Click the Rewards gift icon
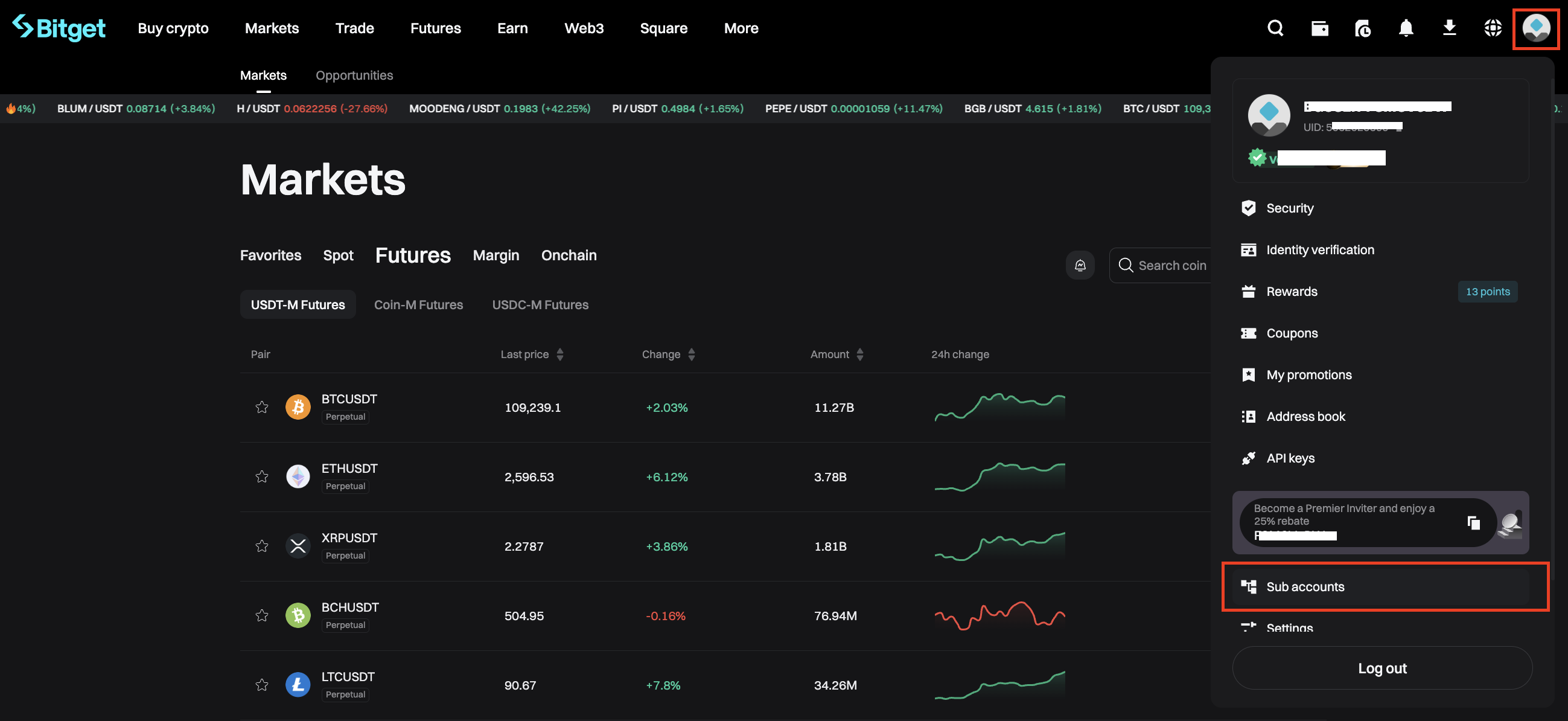1568x721 pixels. coord(1248,292)
